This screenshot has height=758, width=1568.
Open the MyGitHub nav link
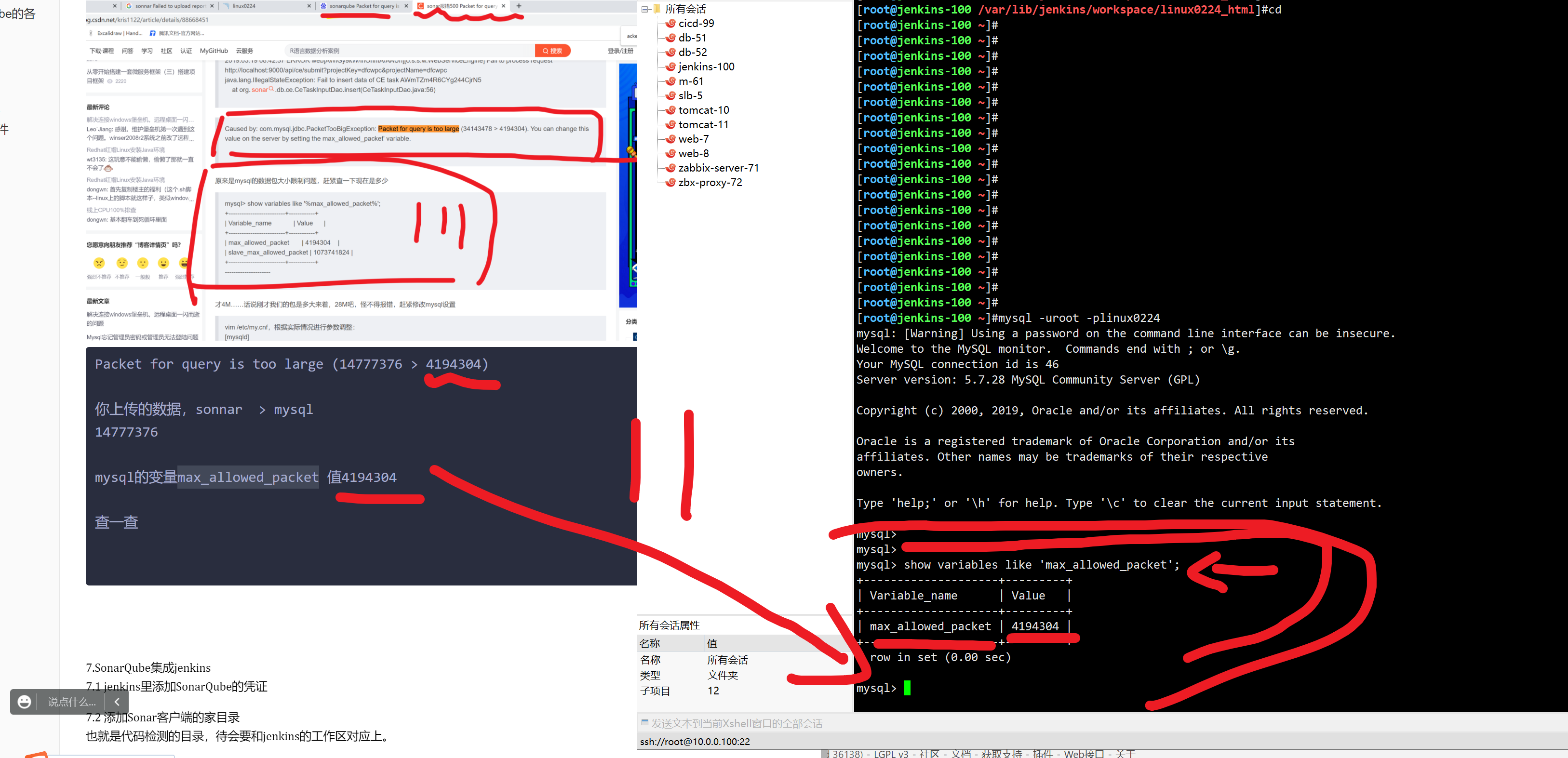click(x=214, y=51)
